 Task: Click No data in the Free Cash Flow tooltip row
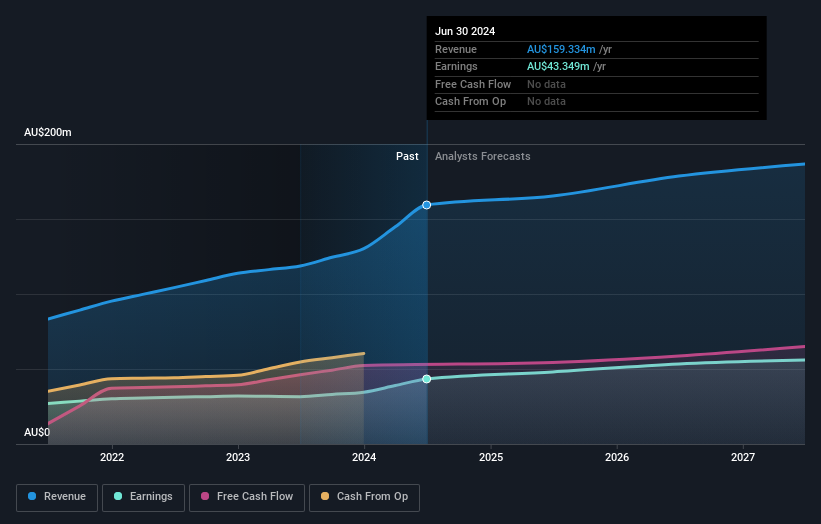click(546, 84)
